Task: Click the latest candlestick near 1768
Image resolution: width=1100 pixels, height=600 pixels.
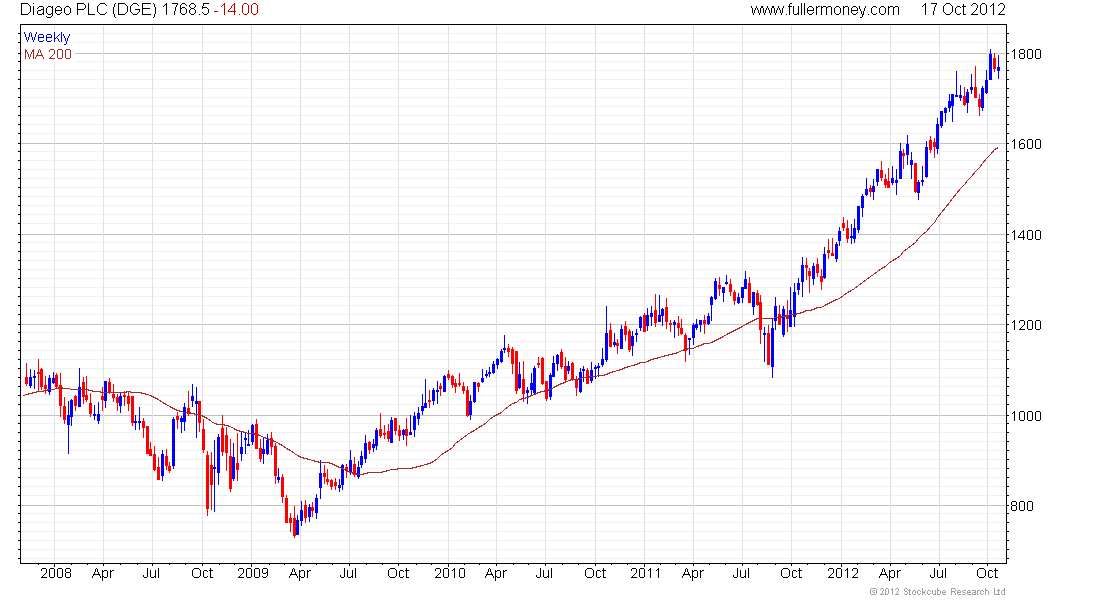Action: [x=998, y=69]
